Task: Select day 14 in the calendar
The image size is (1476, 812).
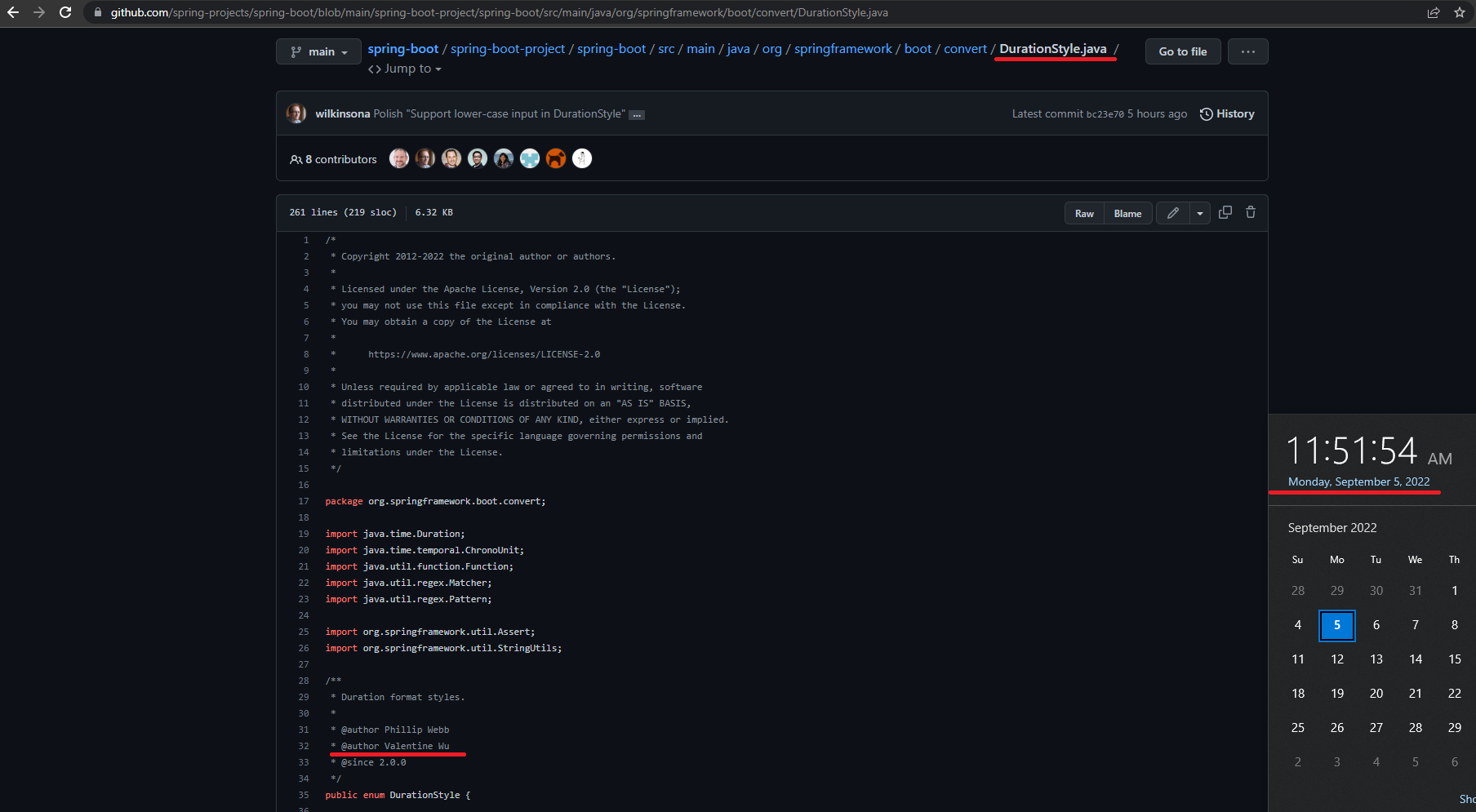Action: click(x=1416, y=659)
